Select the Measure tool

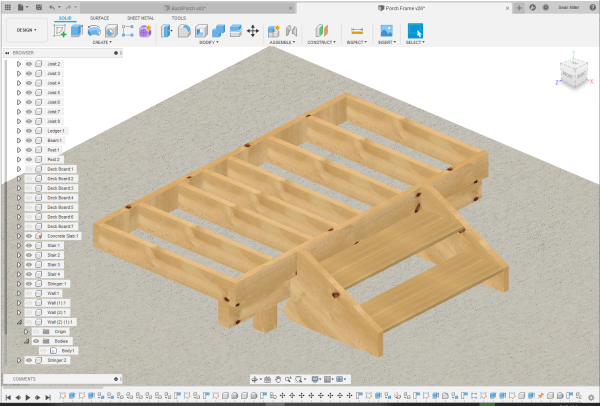(x=357, y=31)
